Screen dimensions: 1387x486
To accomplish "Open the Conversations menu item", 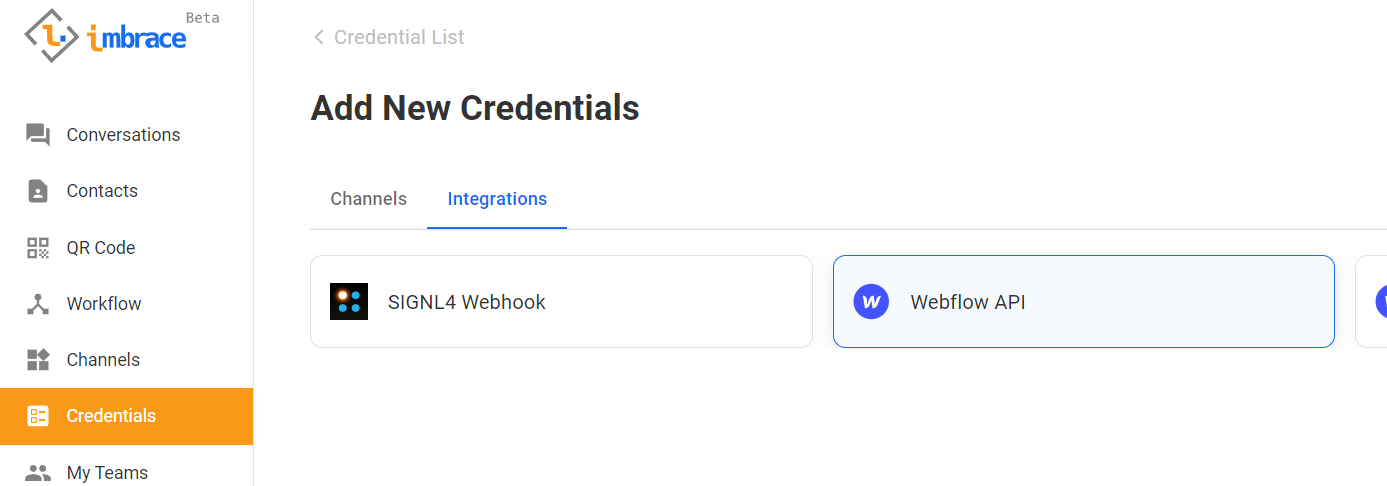I will click(123, 135).
